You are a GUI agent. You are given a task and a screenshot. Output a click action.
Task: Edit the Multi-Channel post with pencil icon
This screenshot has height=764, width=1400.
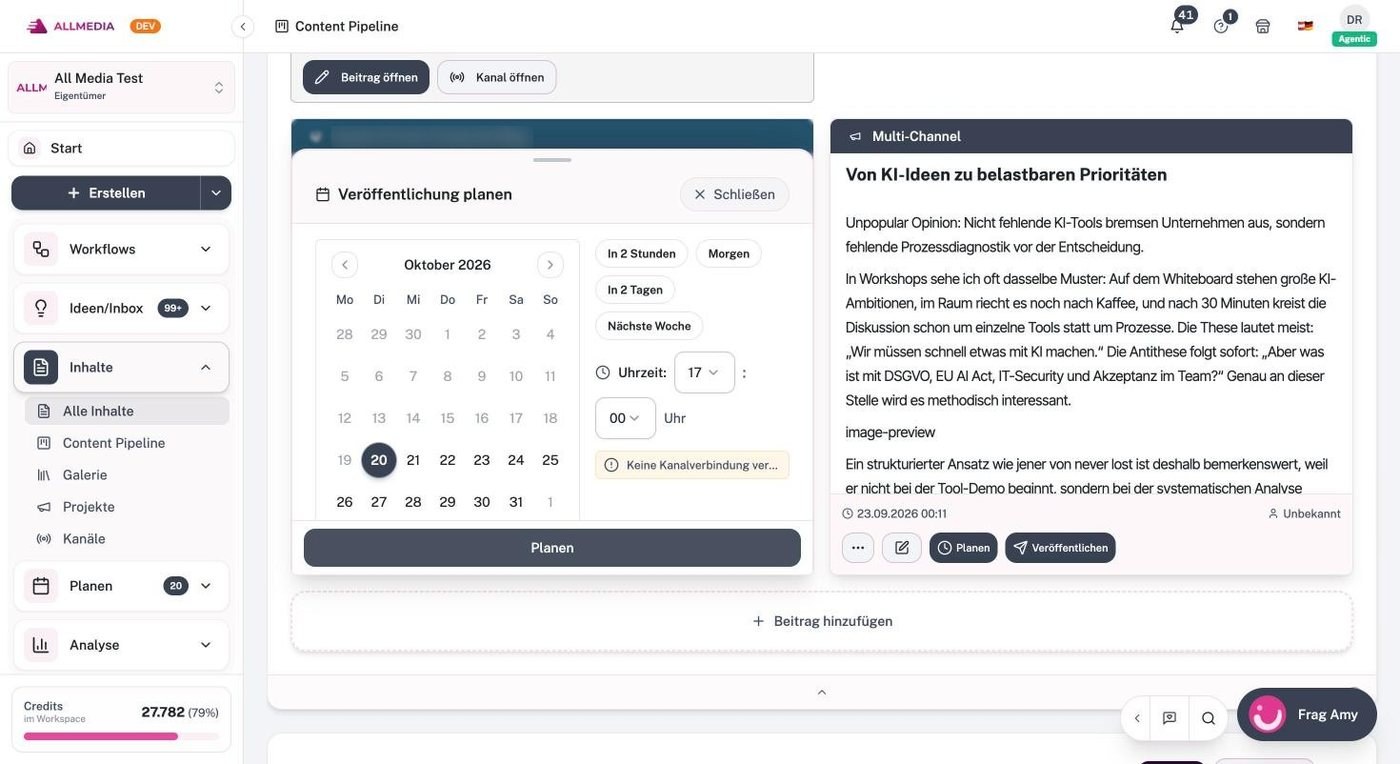pos(902,548)
